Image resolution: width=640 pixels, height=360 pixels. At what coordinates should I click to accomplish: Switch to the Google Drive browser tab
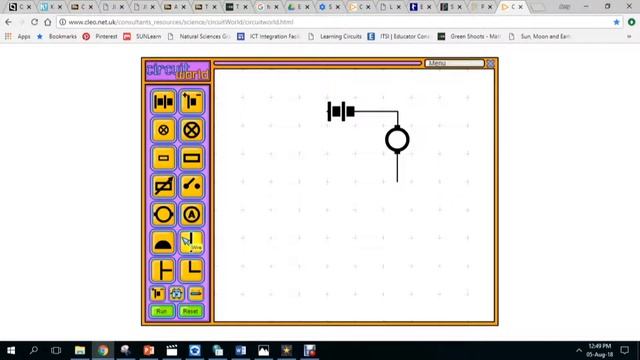(x=298, y=7)
